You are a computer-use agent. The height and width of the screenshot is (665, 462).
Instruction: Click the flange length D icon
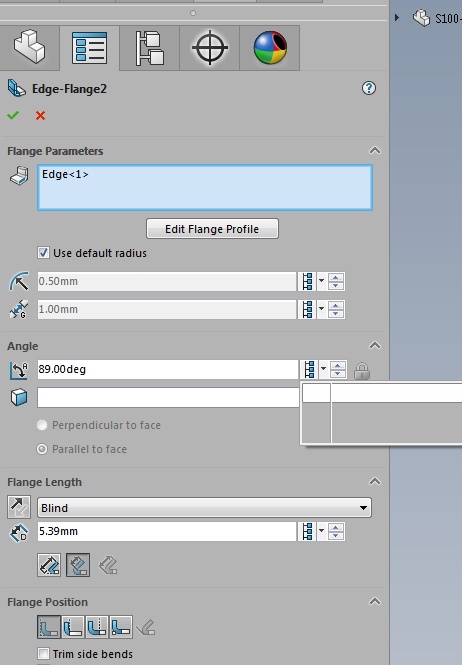19,533
